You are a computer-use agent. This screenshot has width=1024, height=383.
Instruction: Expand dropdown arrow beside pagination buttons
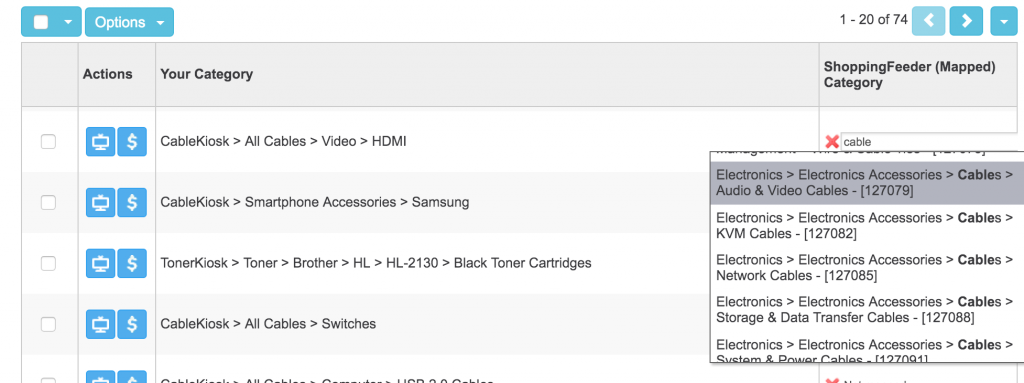click(x=1003, y=22)
